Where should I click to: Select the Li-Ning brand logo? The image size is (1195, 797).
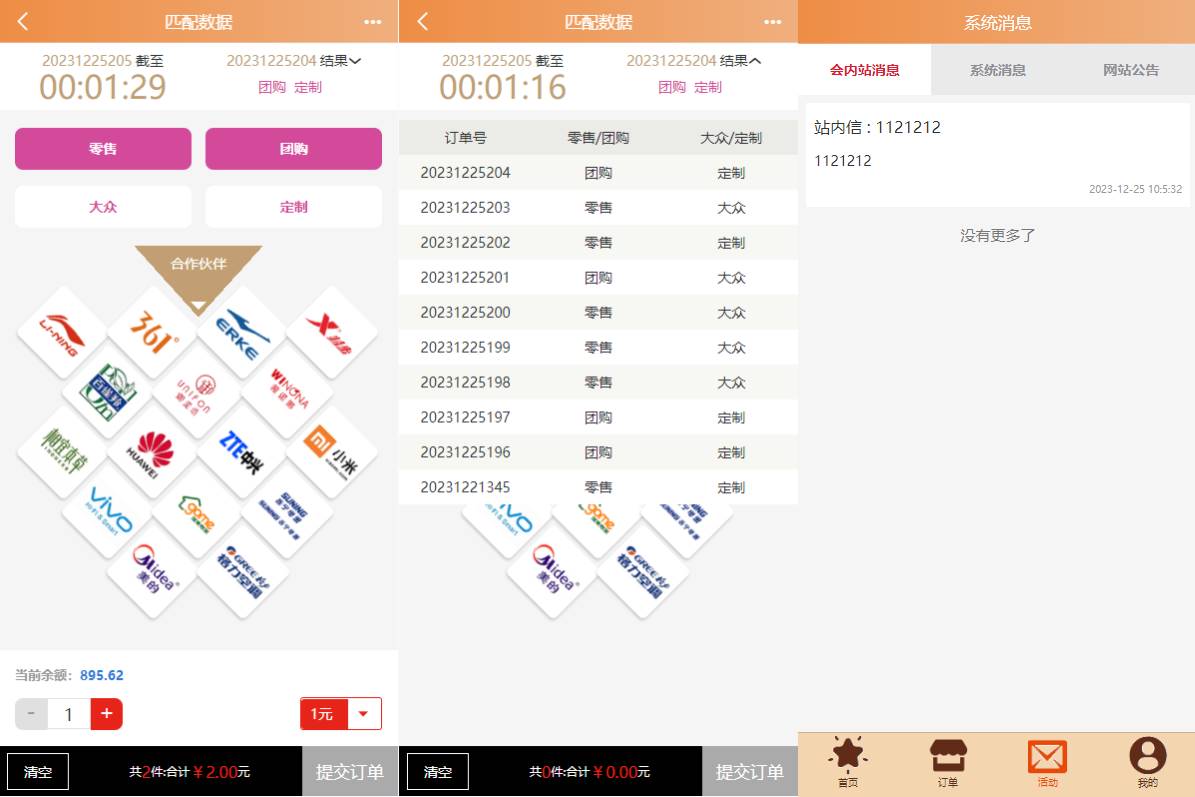[62, 332]
